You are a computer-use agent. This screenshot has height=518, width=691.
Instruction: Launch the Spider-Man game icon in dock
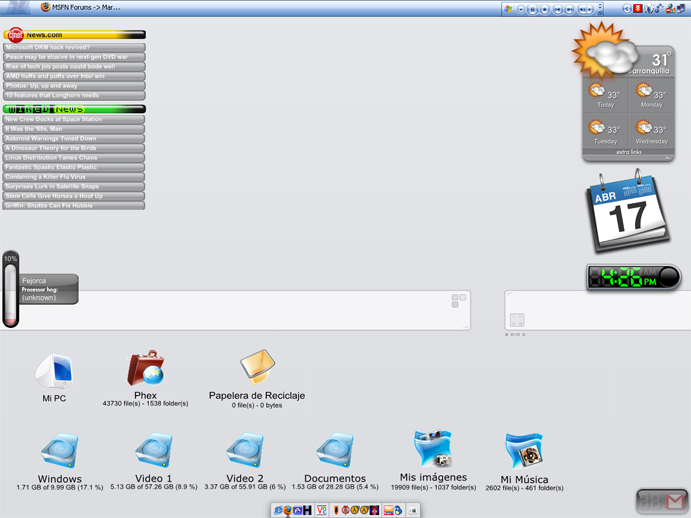click(374, 511)
